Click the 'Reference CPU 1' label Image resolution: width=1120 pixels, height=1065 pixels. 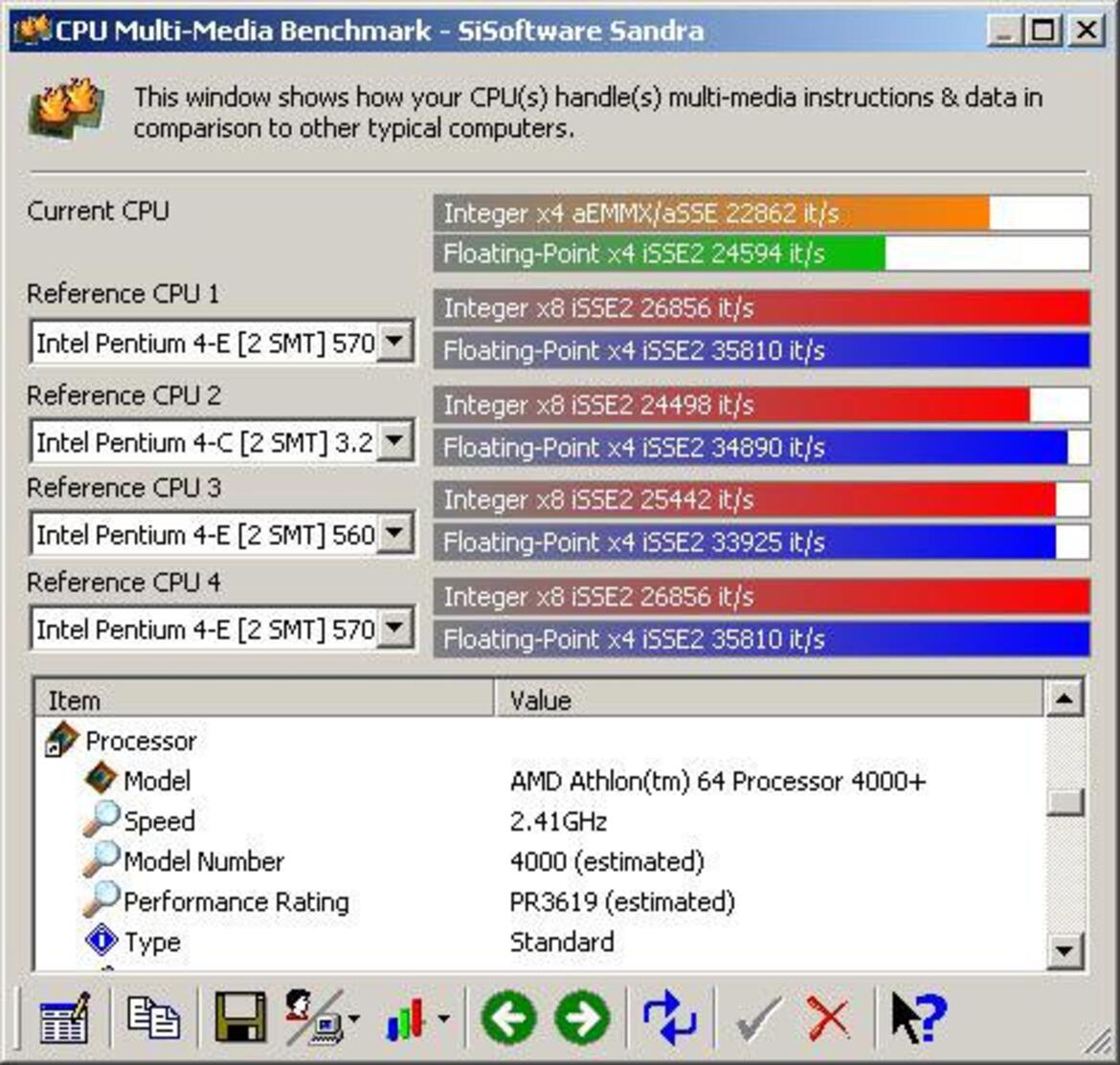[x=123, y=294]
